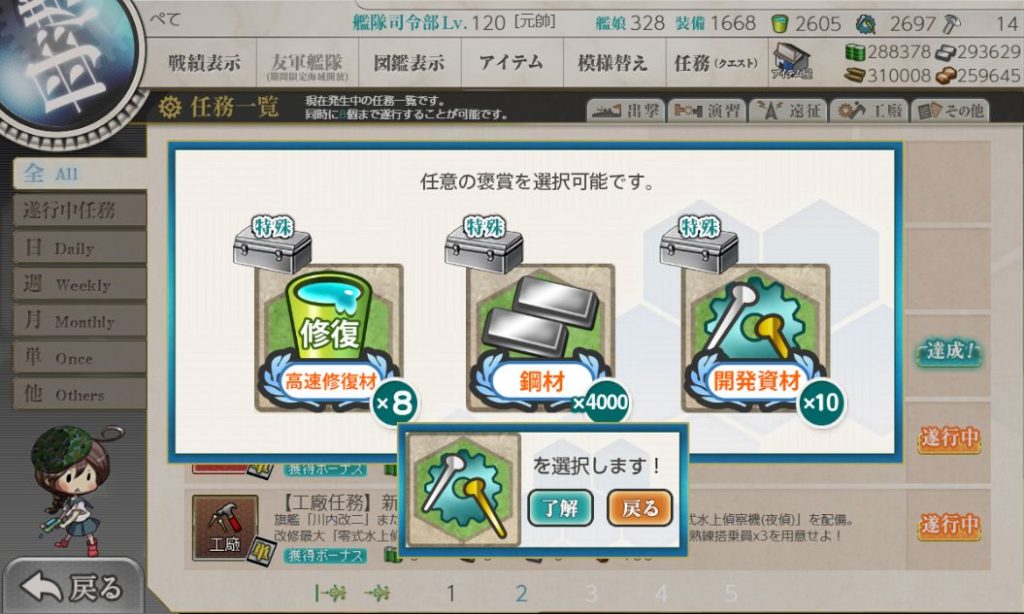Cancel selection with orange 戻る button
1024x614 pixels.
coord(639,508)
